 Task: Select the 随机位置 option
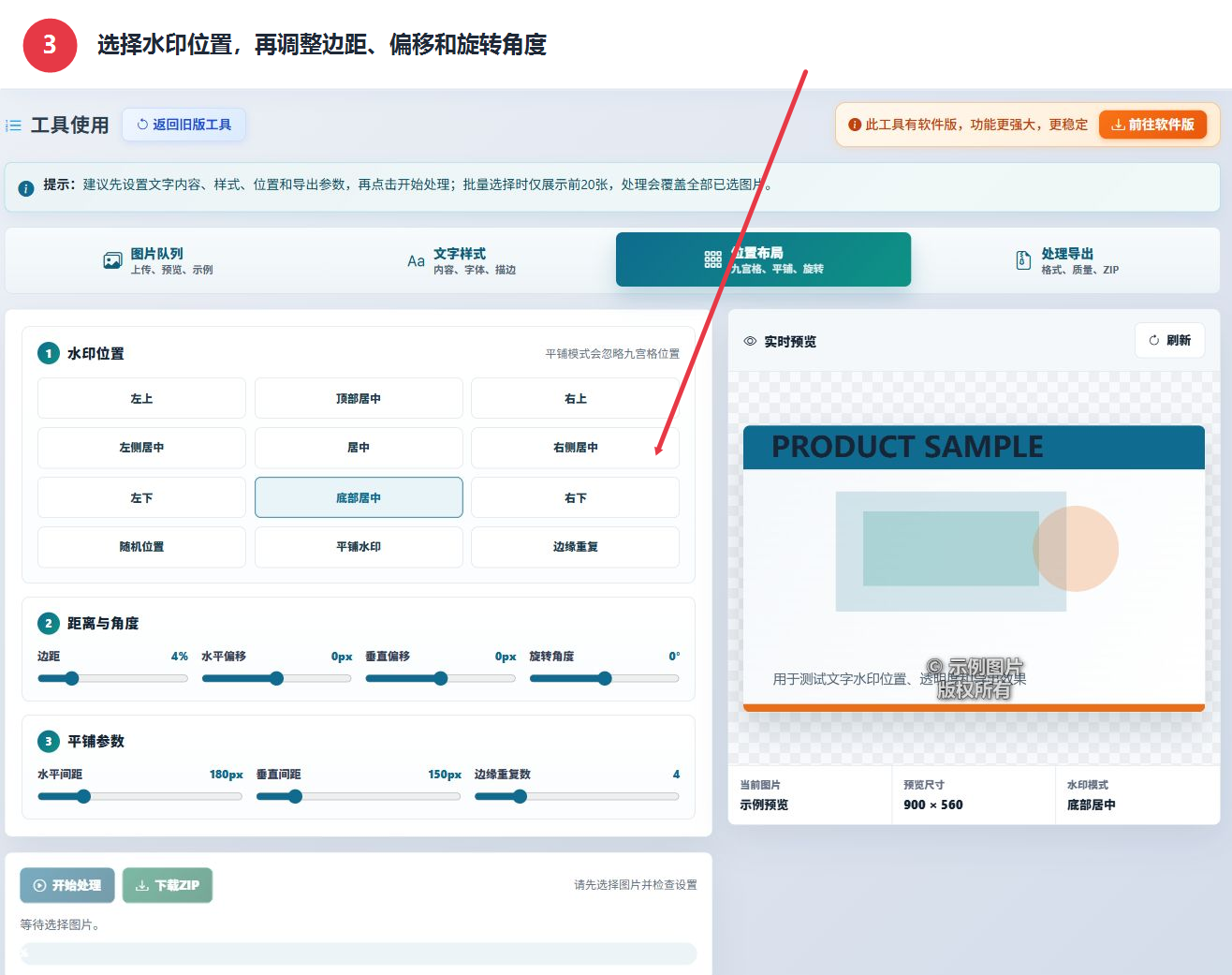(x=141, y=547)
